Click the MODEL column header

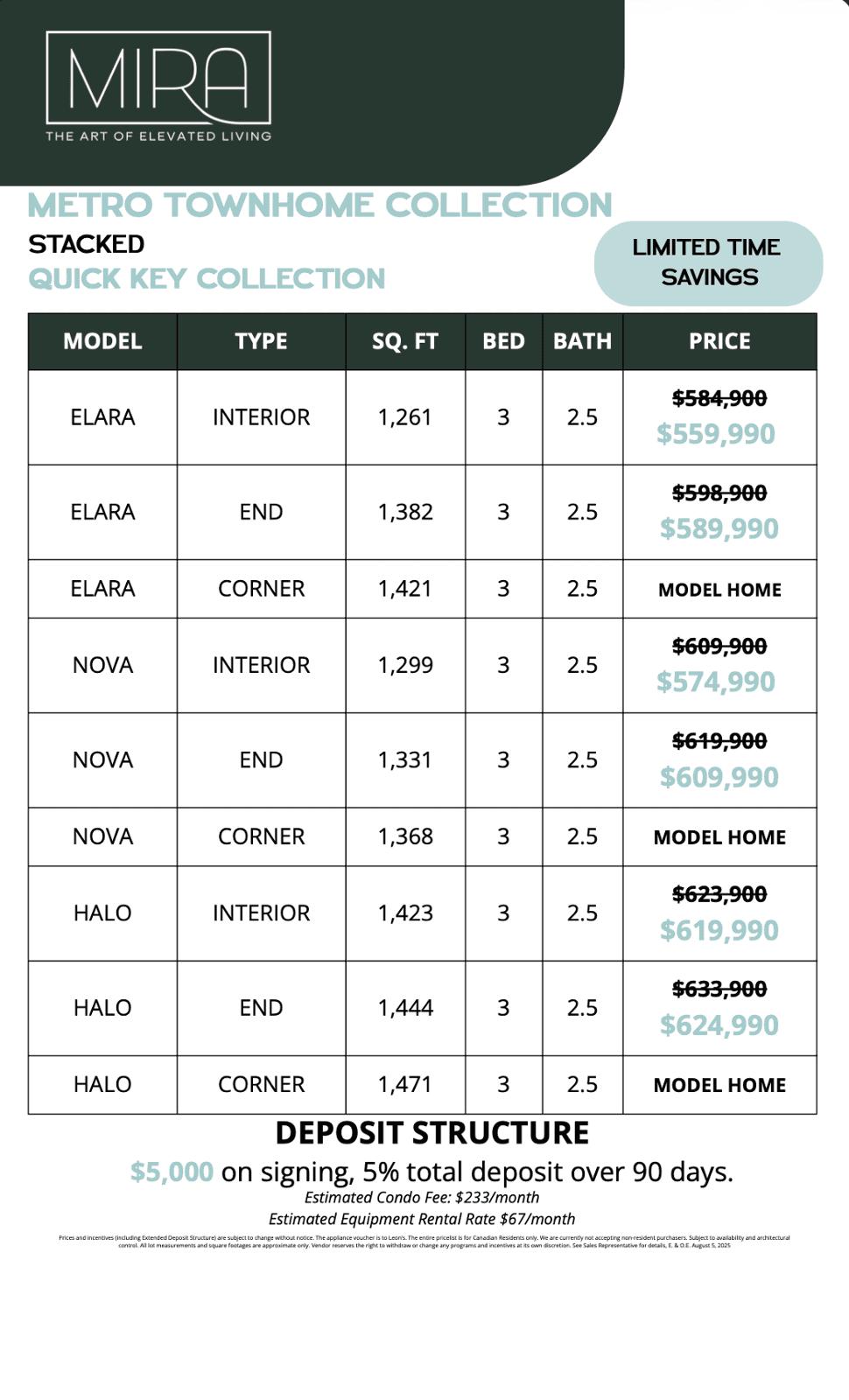(102, 341)
